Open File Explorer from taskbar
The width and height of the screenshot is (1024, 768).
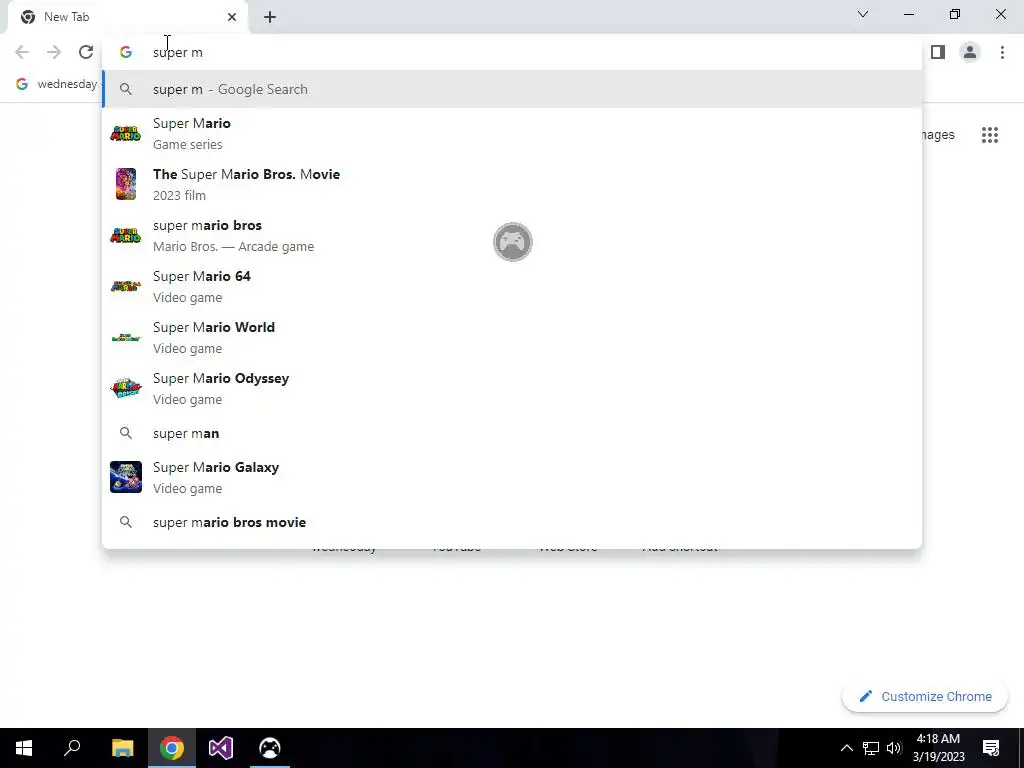pyautogui.click(x=122, y=748)
